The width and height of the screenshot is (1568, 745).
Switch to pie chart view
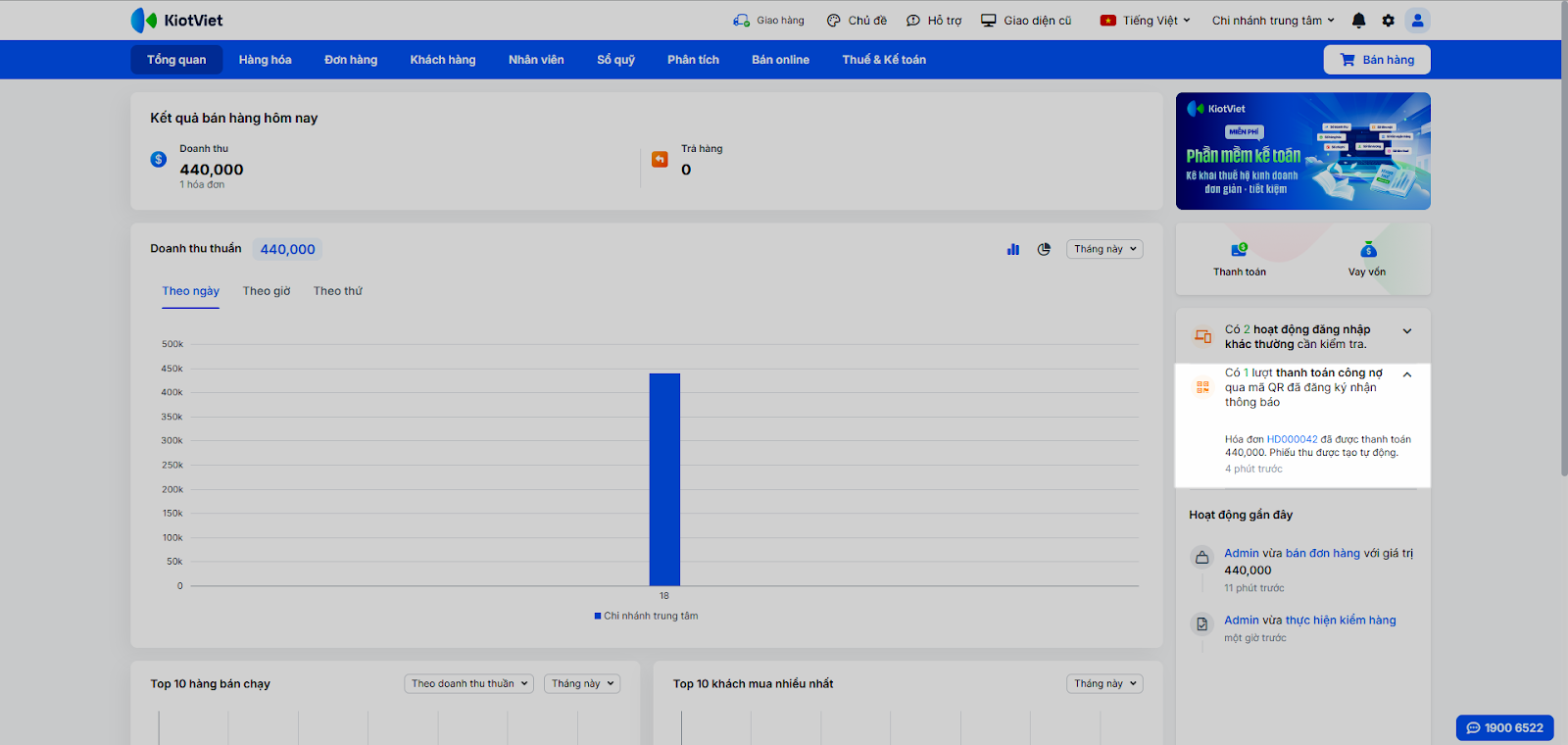[1045, 249]
